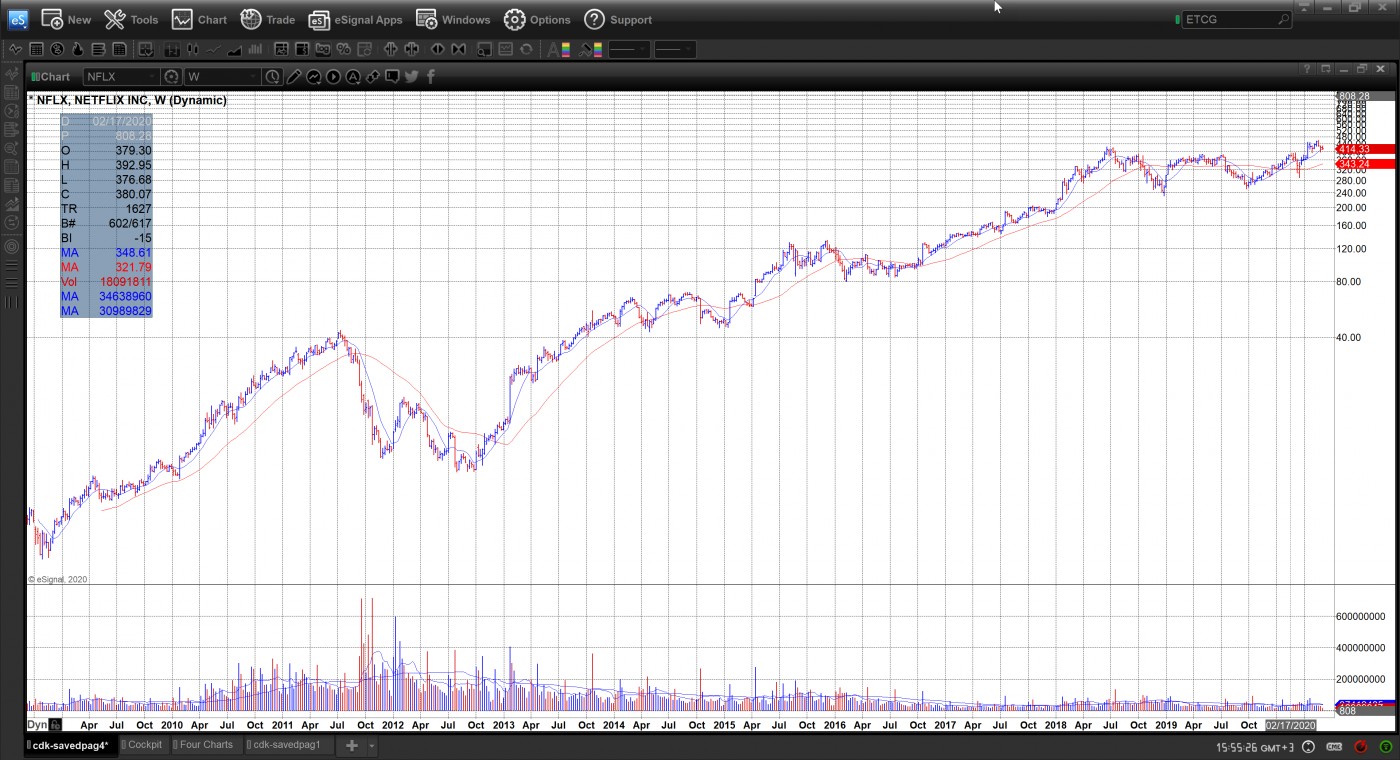Open the Chart menu
Image resolution: width=1400 pixels, height=760 pixels.
pyautogui.click(x=199, y=19)
